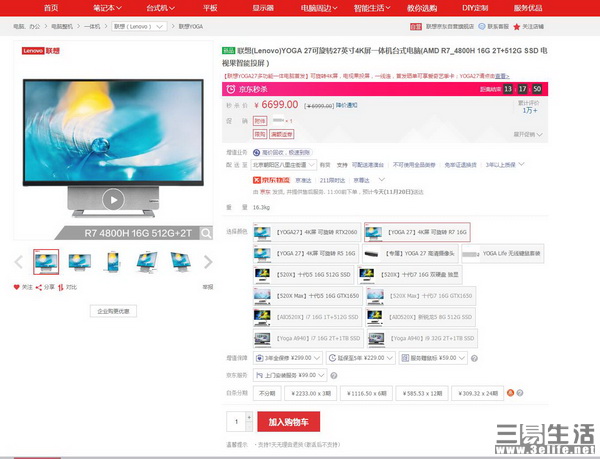The width and height of the screenshot is (600, 459).
Task: Open the 首页 home nav item
Action: coord(51,8)
